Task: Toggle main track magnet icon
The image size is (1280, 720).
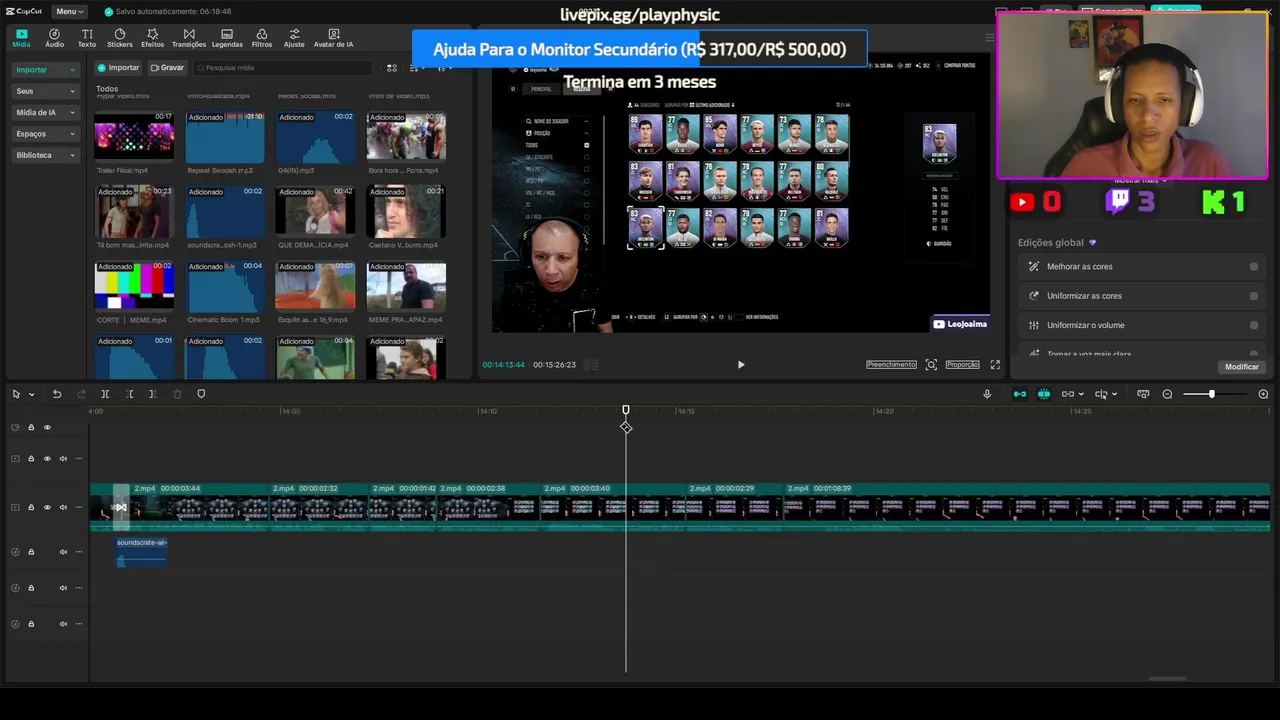Action: tap(1019, 394)
